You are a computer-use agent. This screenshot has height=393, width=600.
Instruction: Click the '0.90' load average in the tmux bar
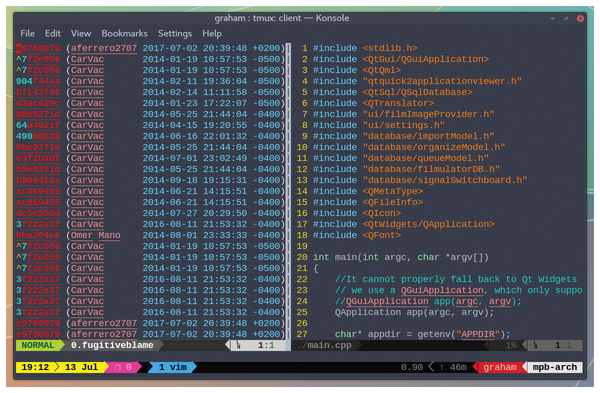pyautogui.click(x=412, y=367)
